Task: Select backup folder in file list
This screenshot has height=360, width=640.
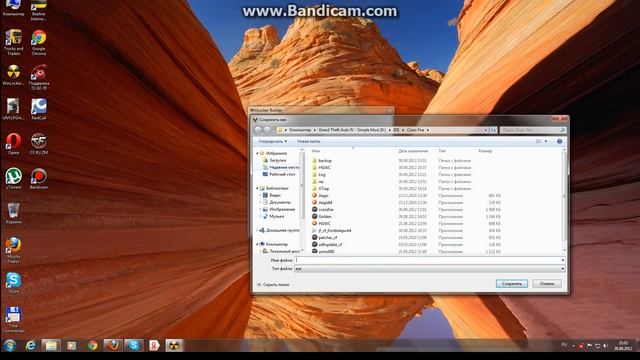Action: [325, 160]
